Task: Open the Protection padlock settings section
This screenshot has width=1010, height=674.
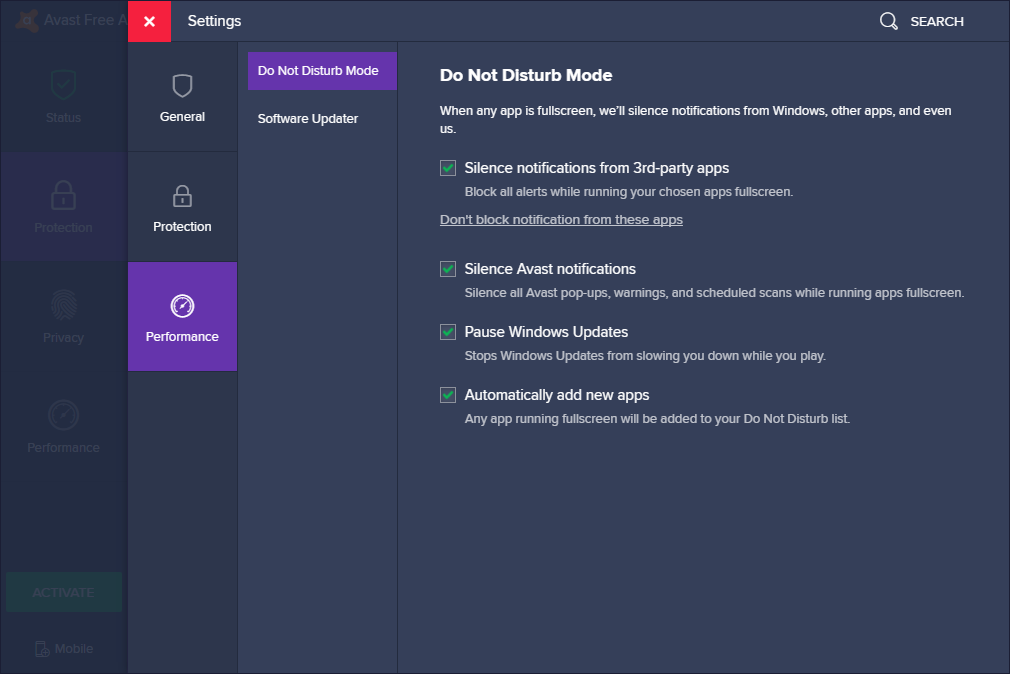Action: 182,196
